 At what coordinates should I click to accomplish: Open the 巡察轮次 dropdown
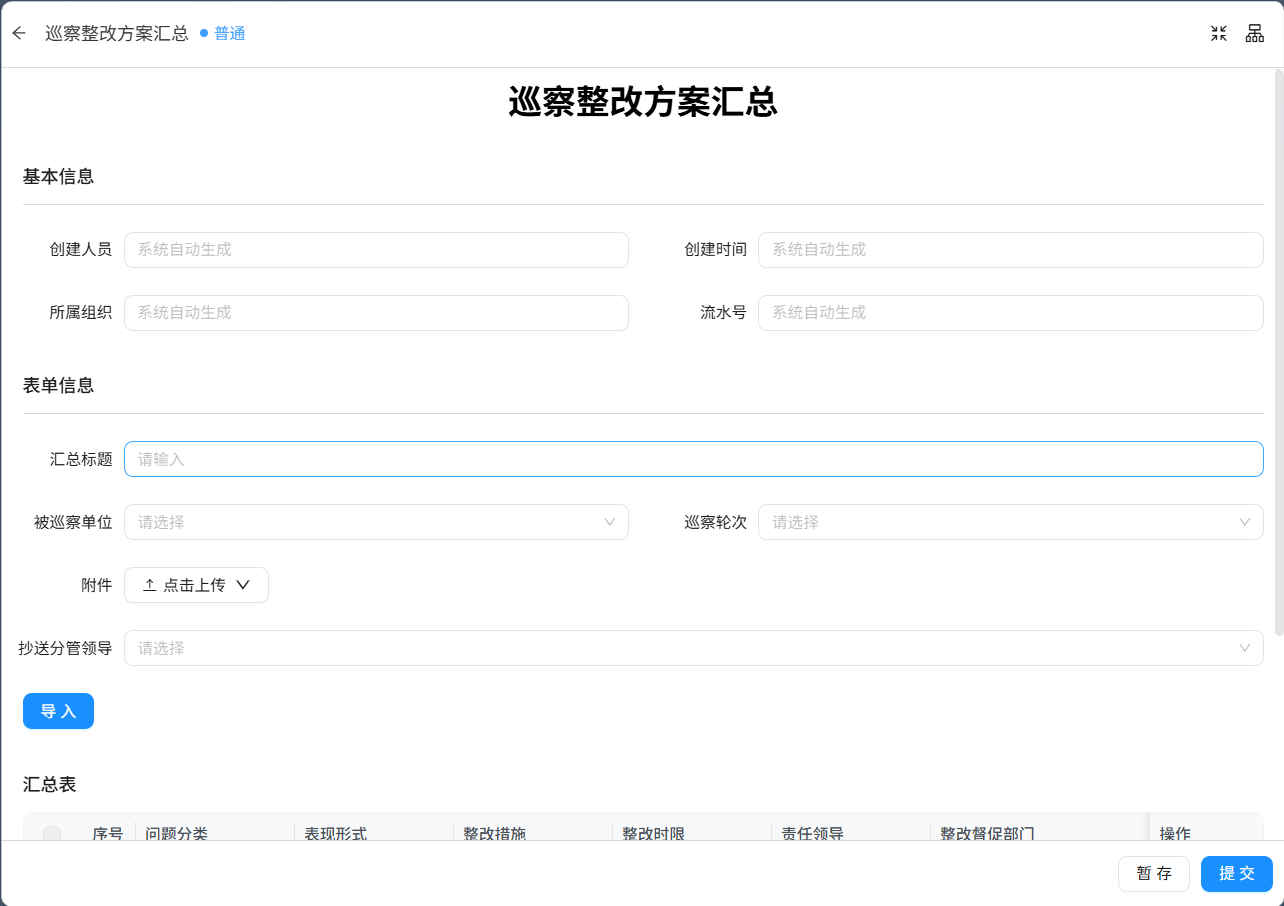pos(1010,522)
